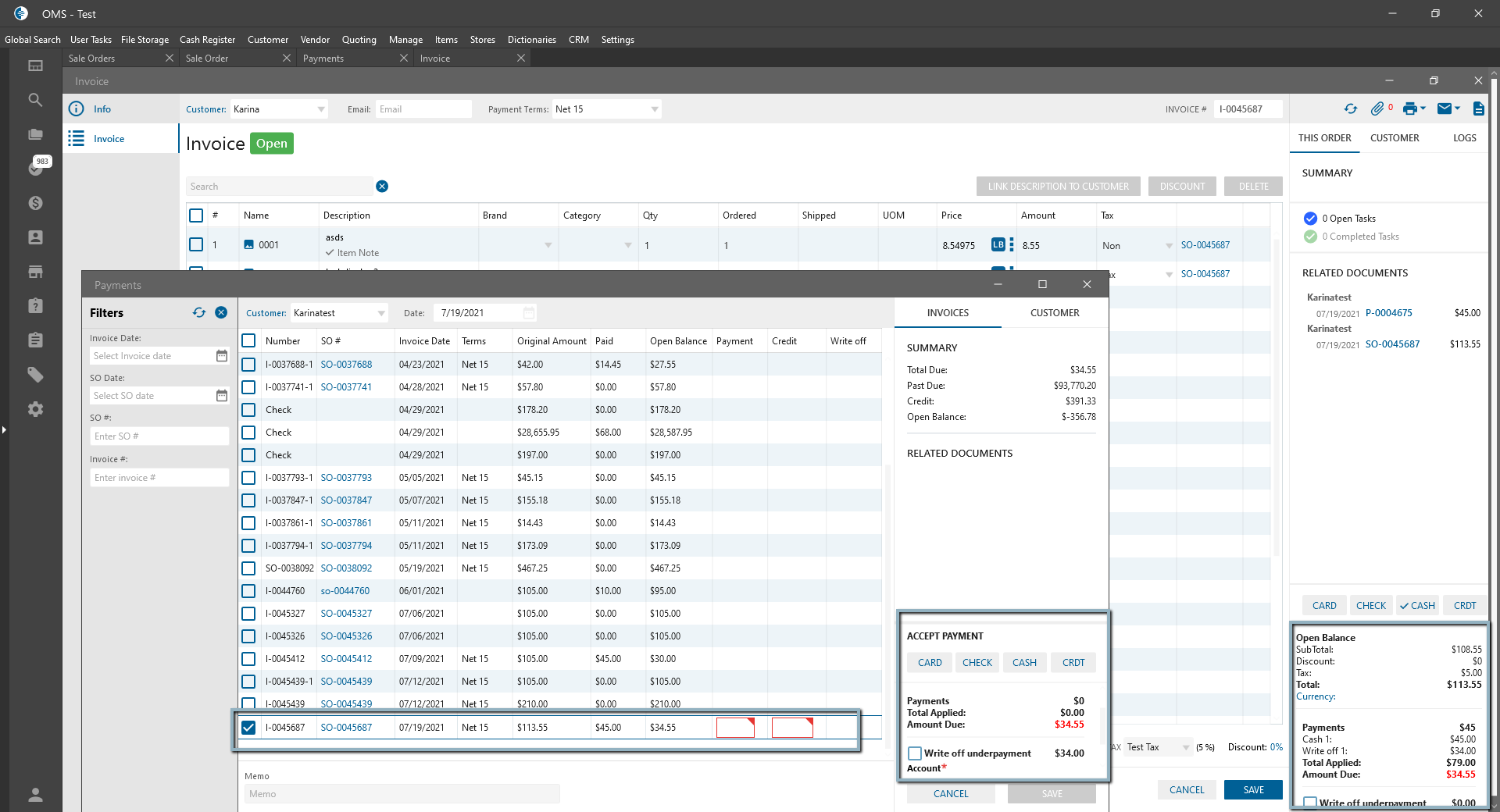Reset filters using the Filters refresh icon
Screen dimensions: 1500x812
click(x=199, y=313)
